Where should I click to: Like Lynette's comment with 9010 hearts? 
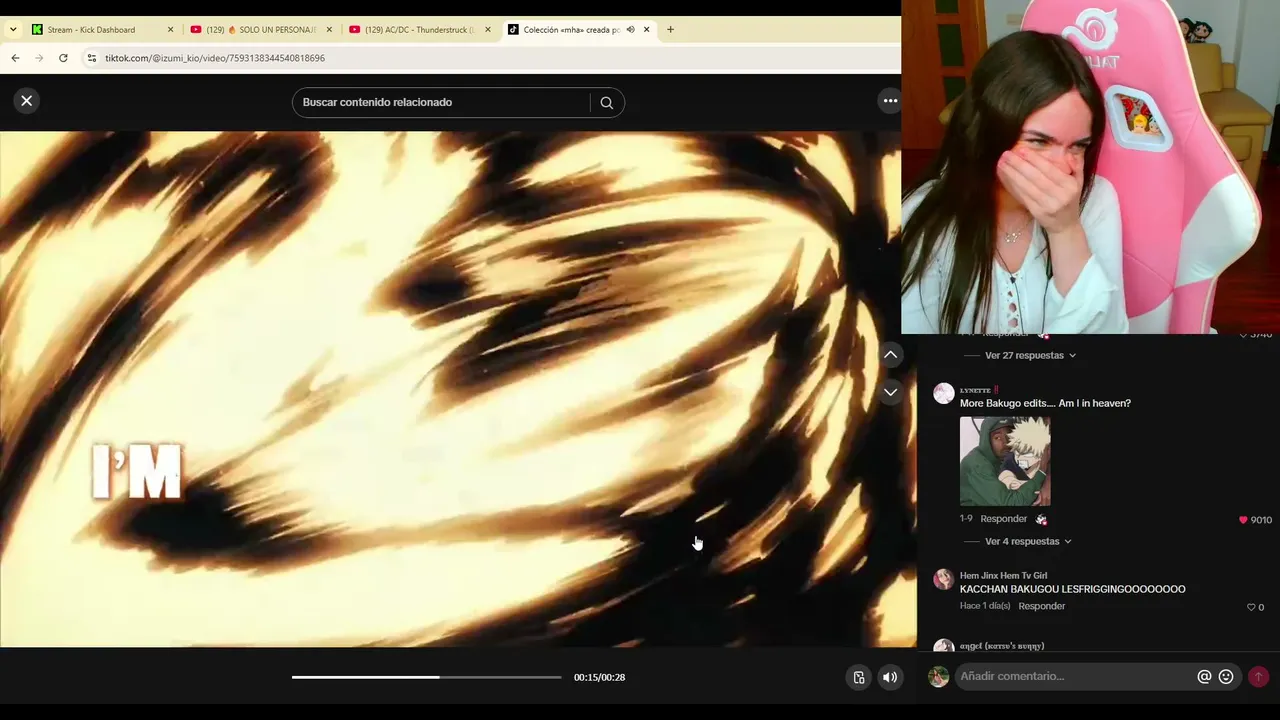(1243, 520)
